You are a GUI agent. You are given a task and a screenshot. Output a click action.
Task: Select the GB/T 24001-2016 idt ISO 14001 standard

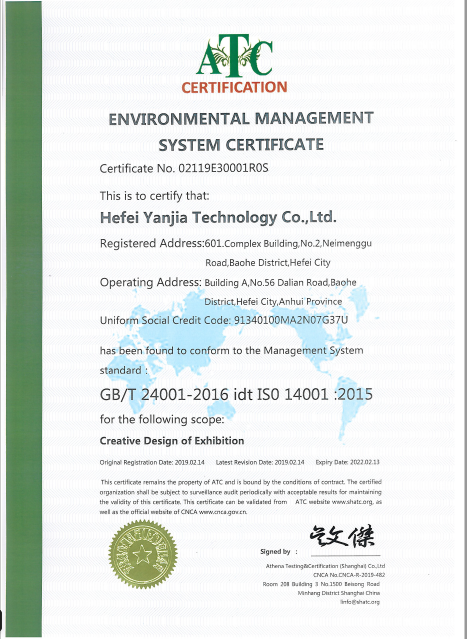(x=236, y=394)
